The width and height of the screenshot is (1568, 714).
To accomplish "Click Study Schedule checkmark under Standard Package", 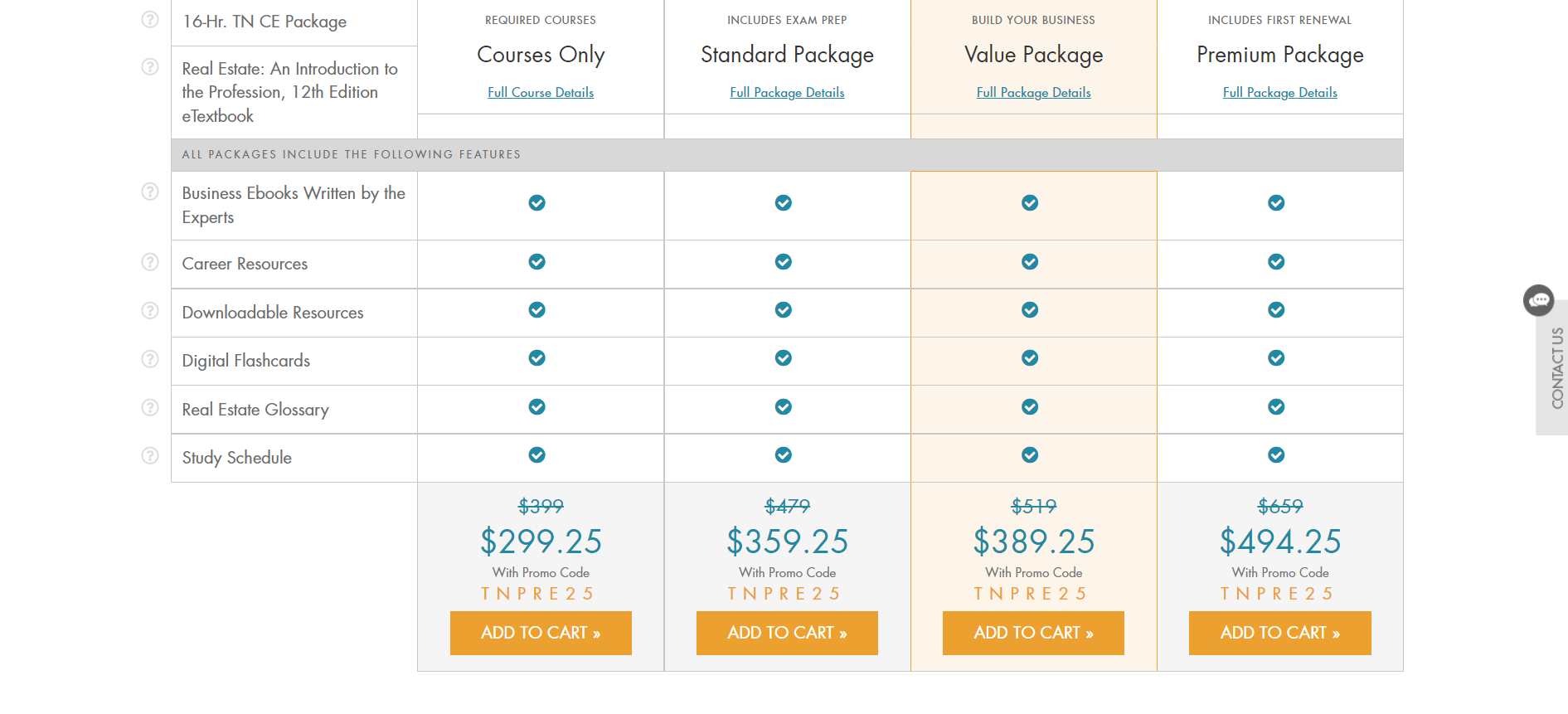I will point(784,454).
